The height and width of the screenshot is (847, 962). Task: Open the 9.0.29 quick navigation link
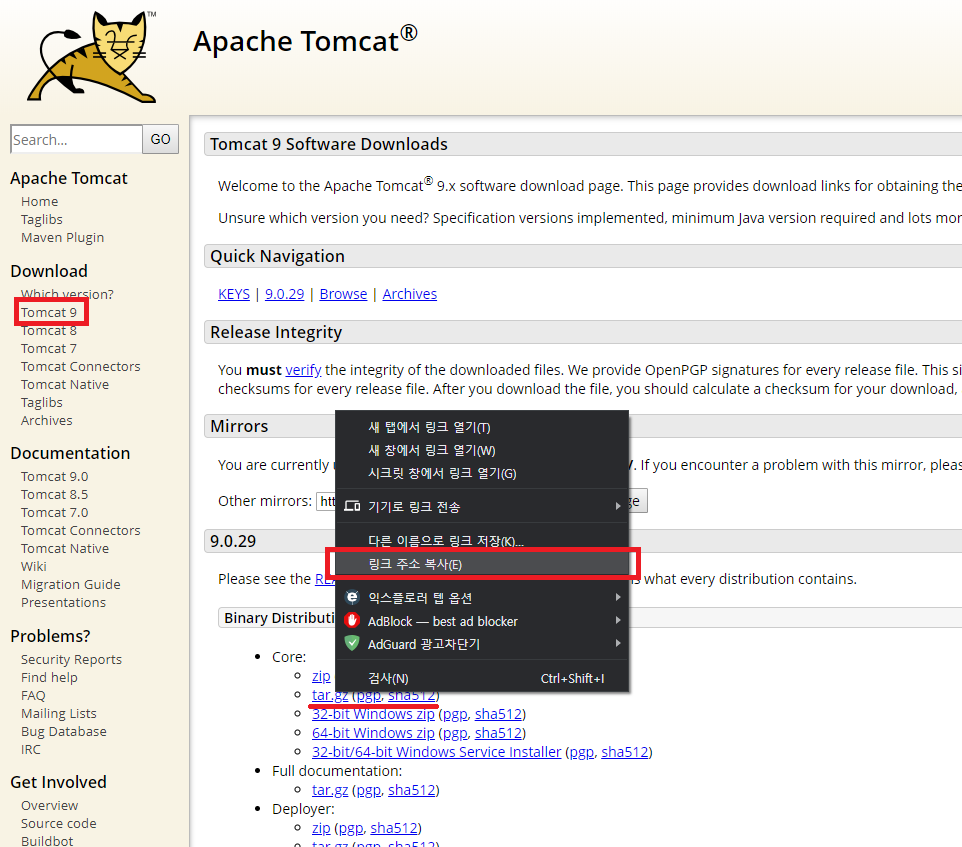284,294
